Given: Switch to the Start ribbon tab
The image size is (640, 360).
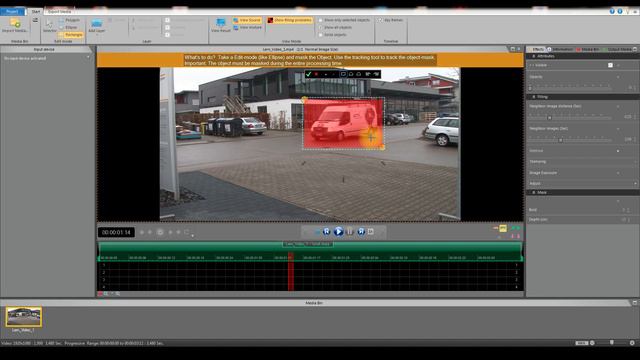Looking at the screenshot, I should [36, 11].
